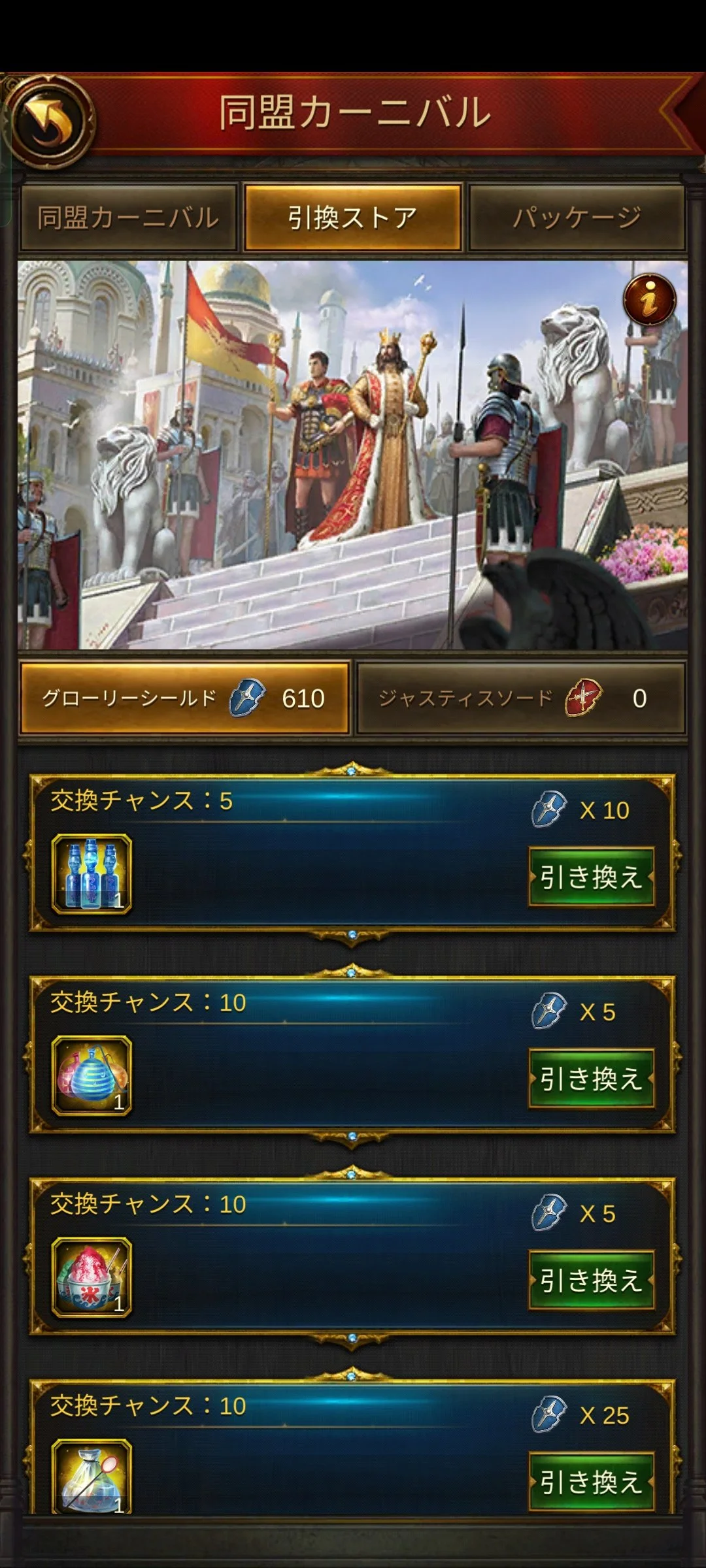Tap the blue water balloon item icon
The image size is (706, 1568).
92,1075
